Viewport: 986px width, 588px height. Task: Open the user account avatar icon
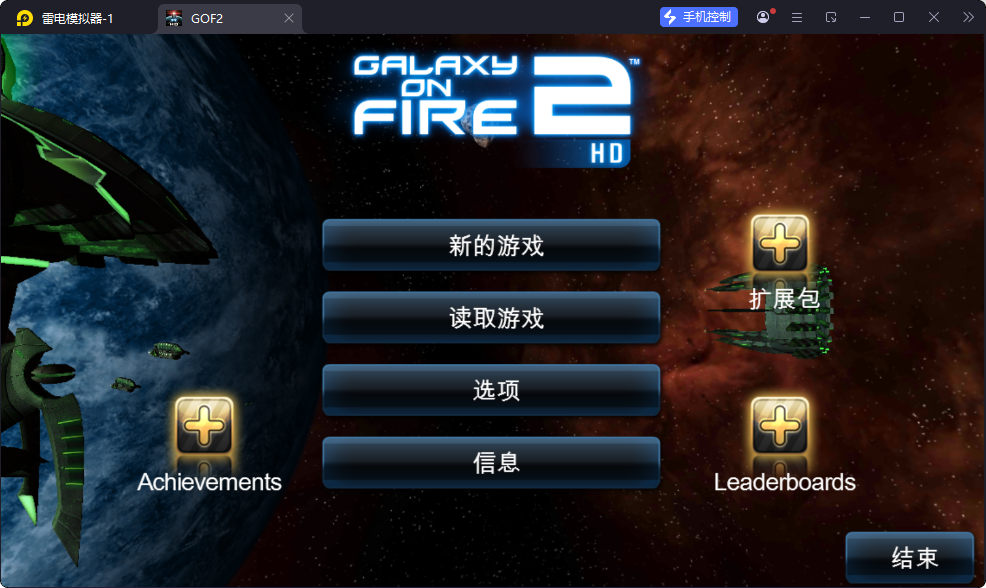coord(763,17)
